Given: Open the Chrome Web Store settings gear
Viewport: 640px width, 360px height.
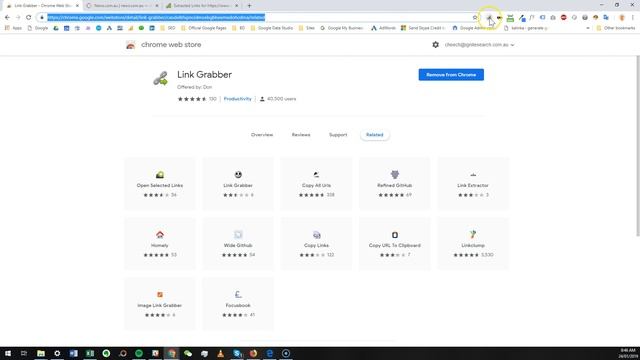Looking at the screenshot, I should (436, 44).
